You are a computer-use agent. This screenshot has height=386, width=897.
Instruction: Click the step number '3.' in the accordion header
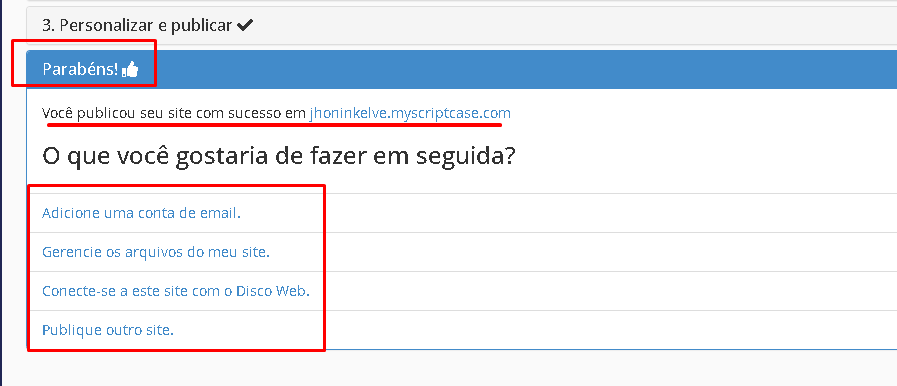[x=49, y=25]
